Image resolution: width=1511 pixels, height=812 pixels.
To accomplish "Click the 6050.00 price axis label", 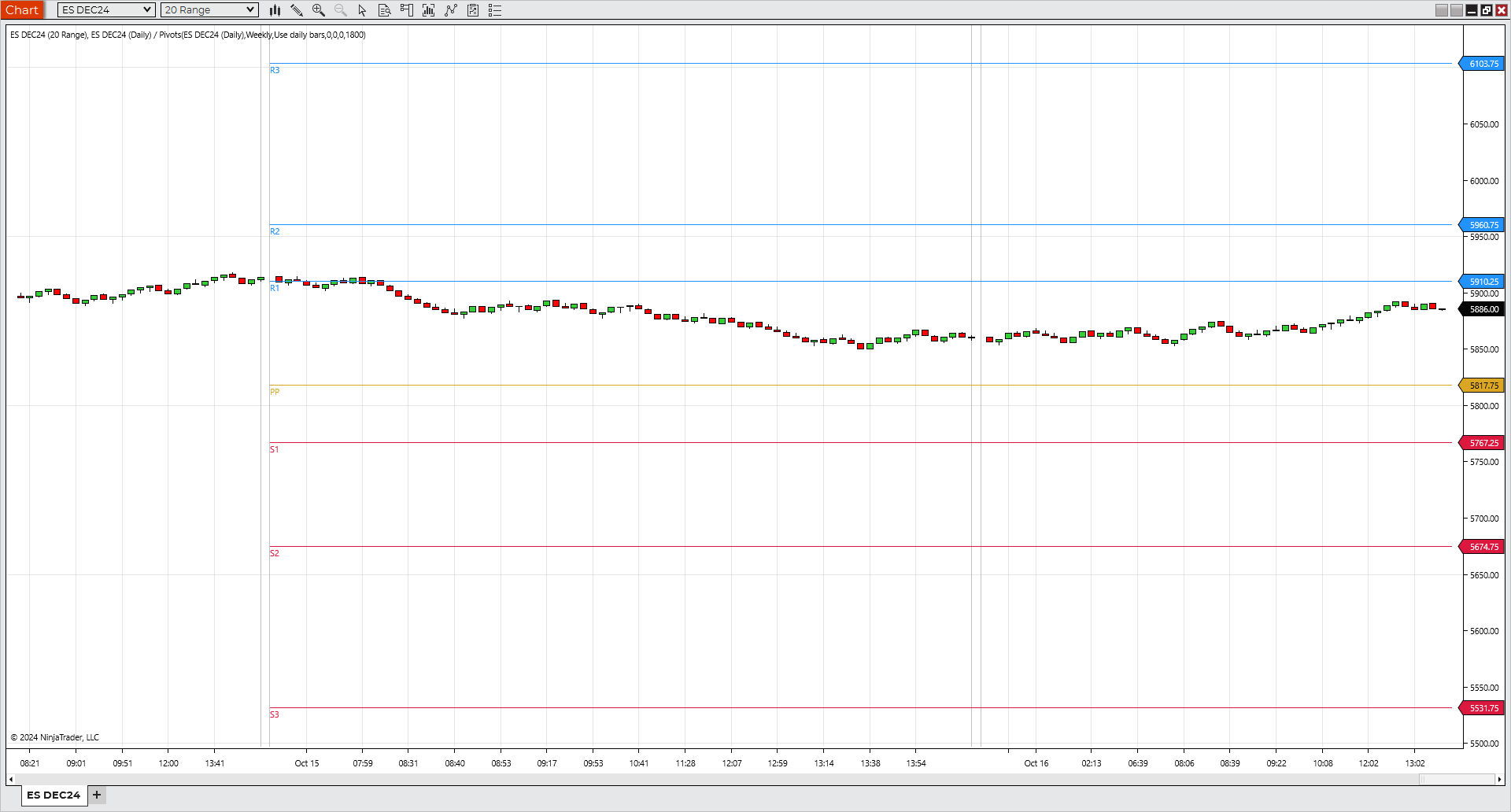I will click(1484, 124).
